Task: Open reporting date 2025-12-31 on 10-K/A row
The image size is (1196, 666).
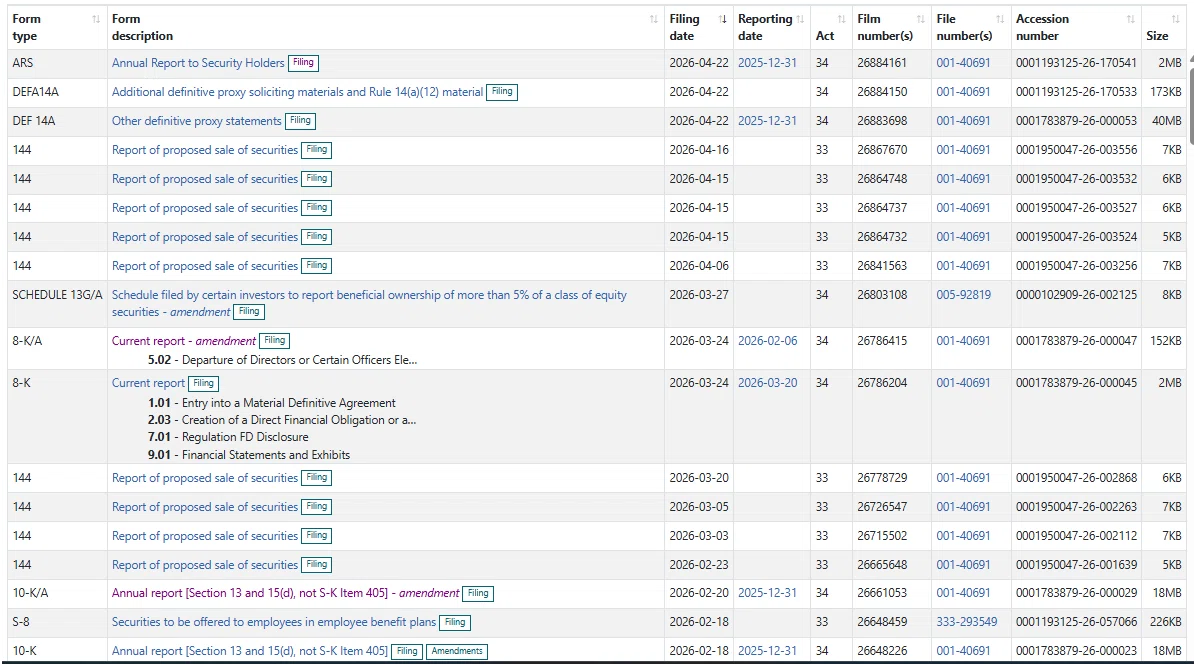Action: click(x=767, y=593)
